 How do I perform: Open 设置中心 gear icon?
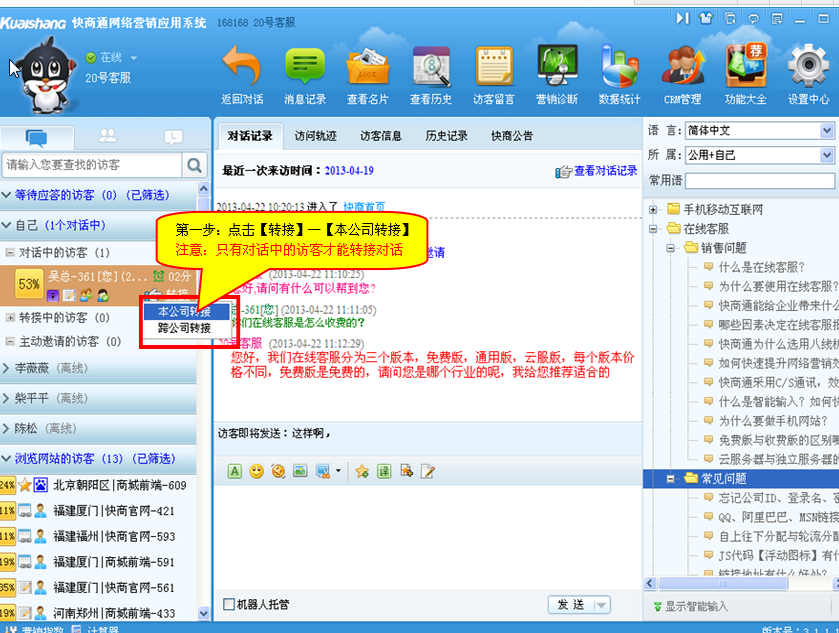coord(808,66)
